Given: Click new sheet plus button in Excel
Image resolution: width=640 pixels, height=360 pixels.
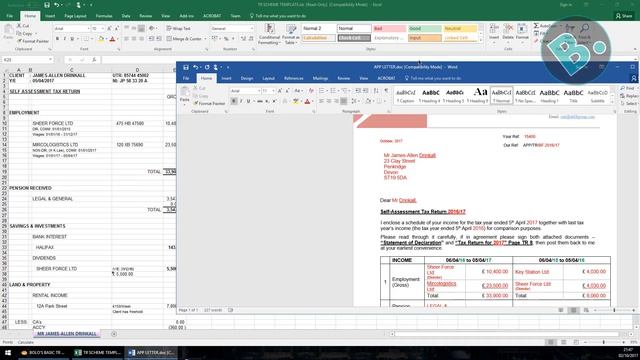Looking at the screenshot, I should coord(114,334).
